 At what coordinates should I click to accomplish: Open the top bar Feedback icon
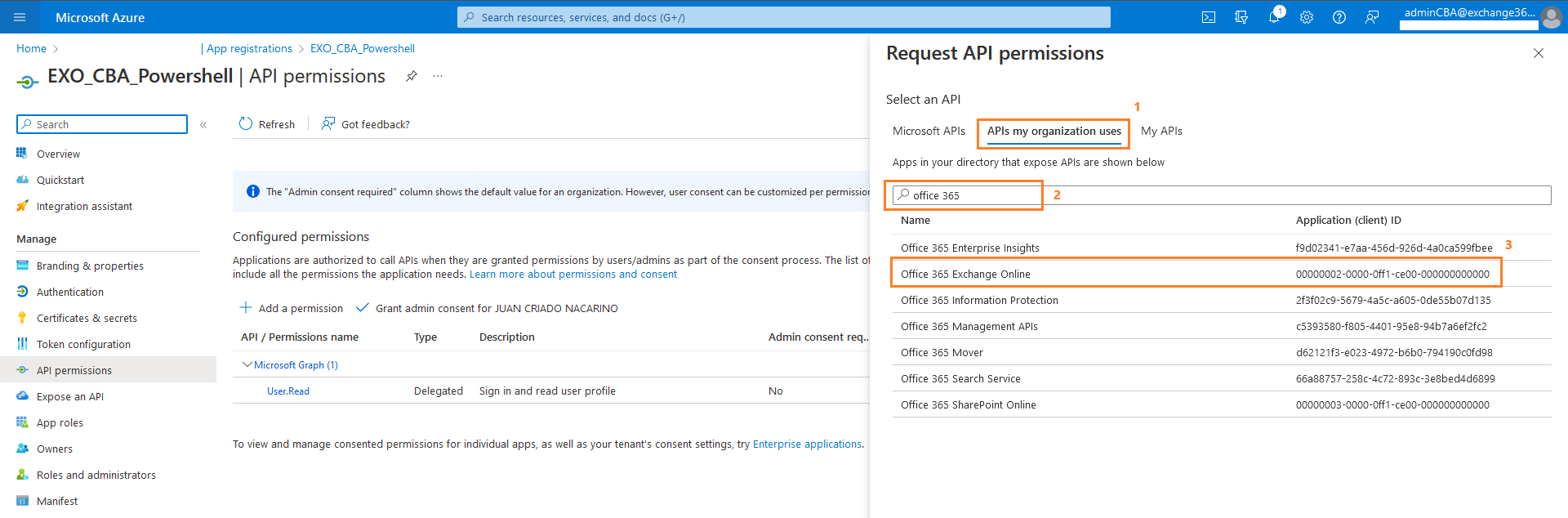(1372, 17)
